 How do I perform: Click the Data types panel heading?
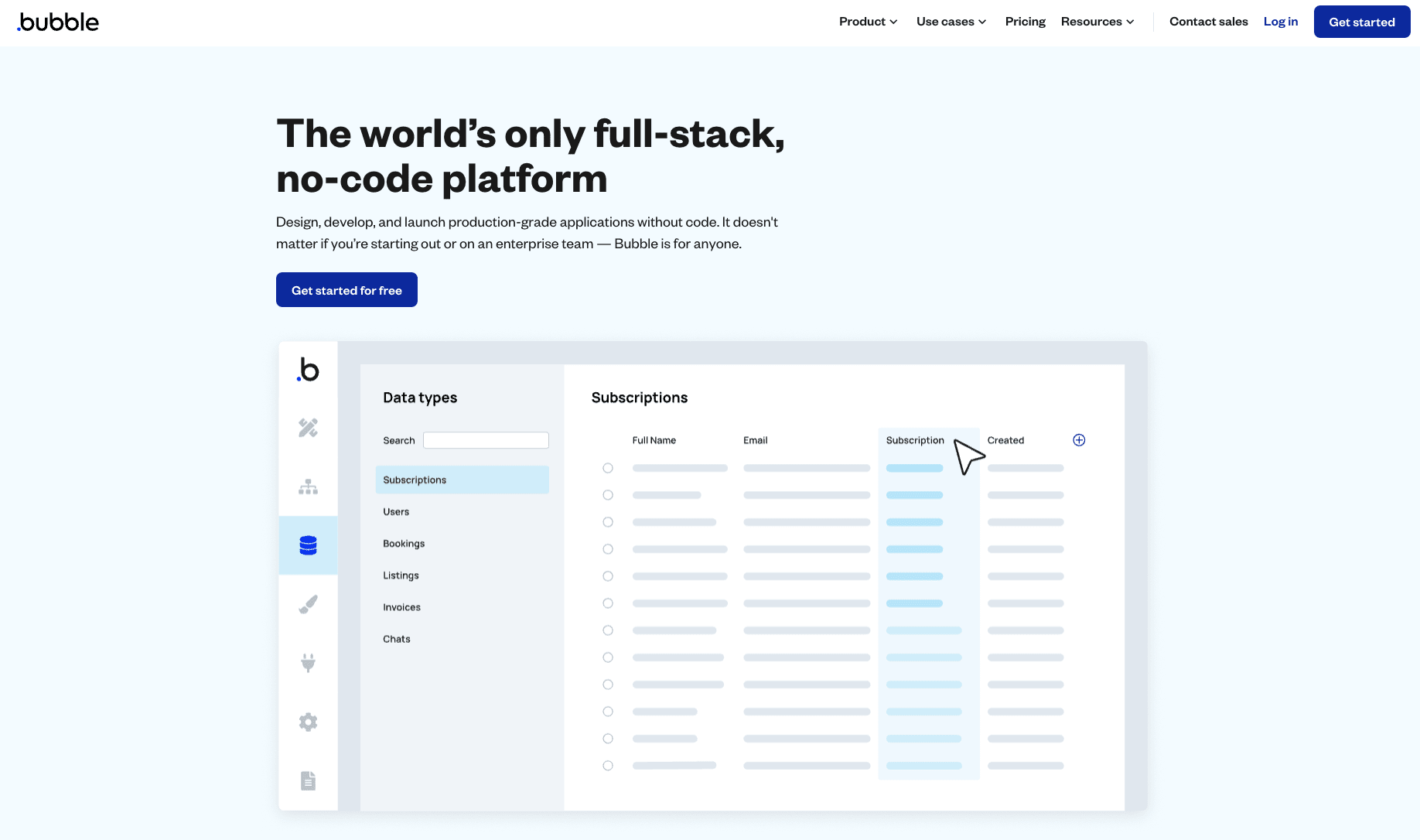click(420, 398)
